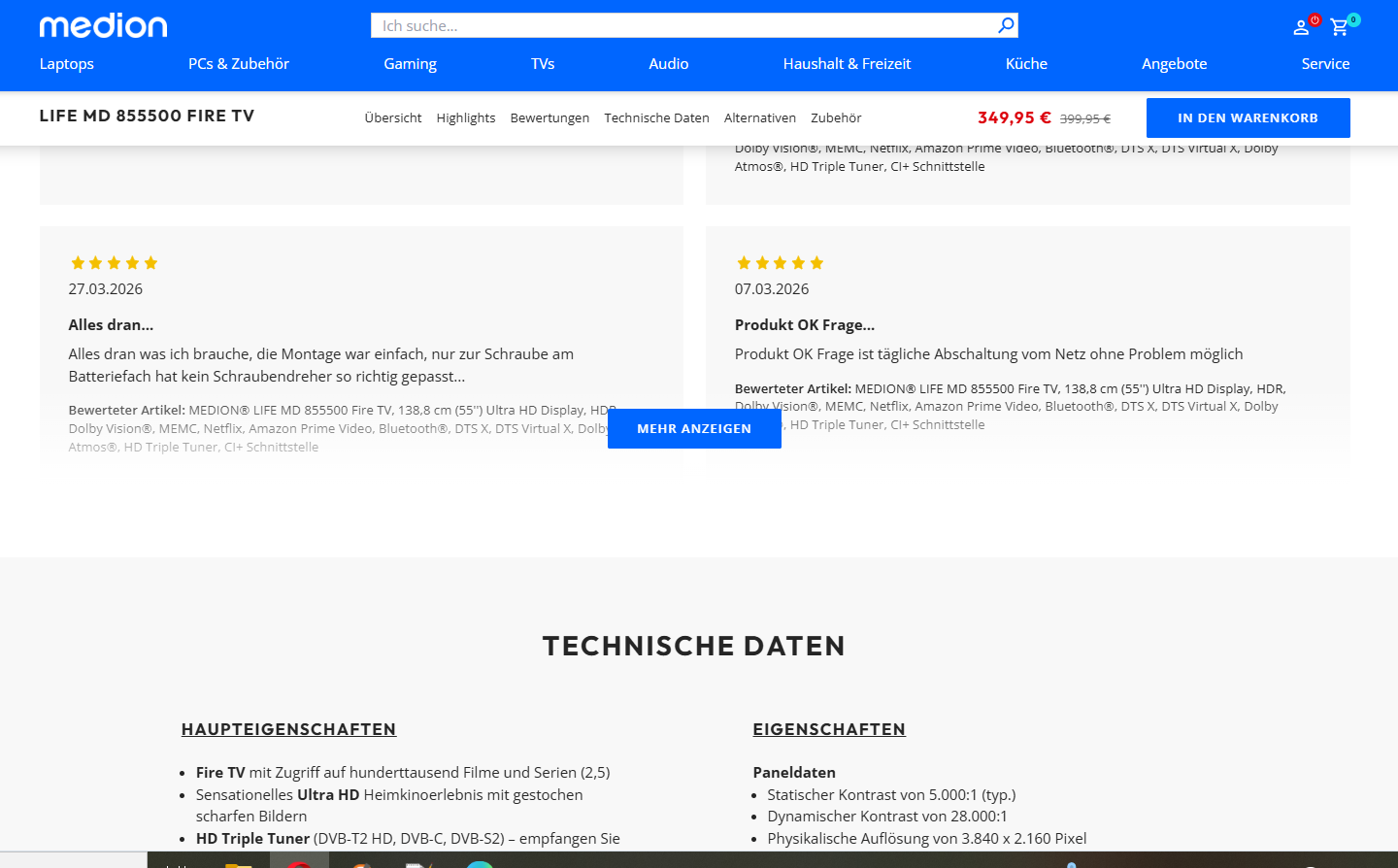Open the Küche menu
The image size is (1398, 868).
click(1026, 64)
